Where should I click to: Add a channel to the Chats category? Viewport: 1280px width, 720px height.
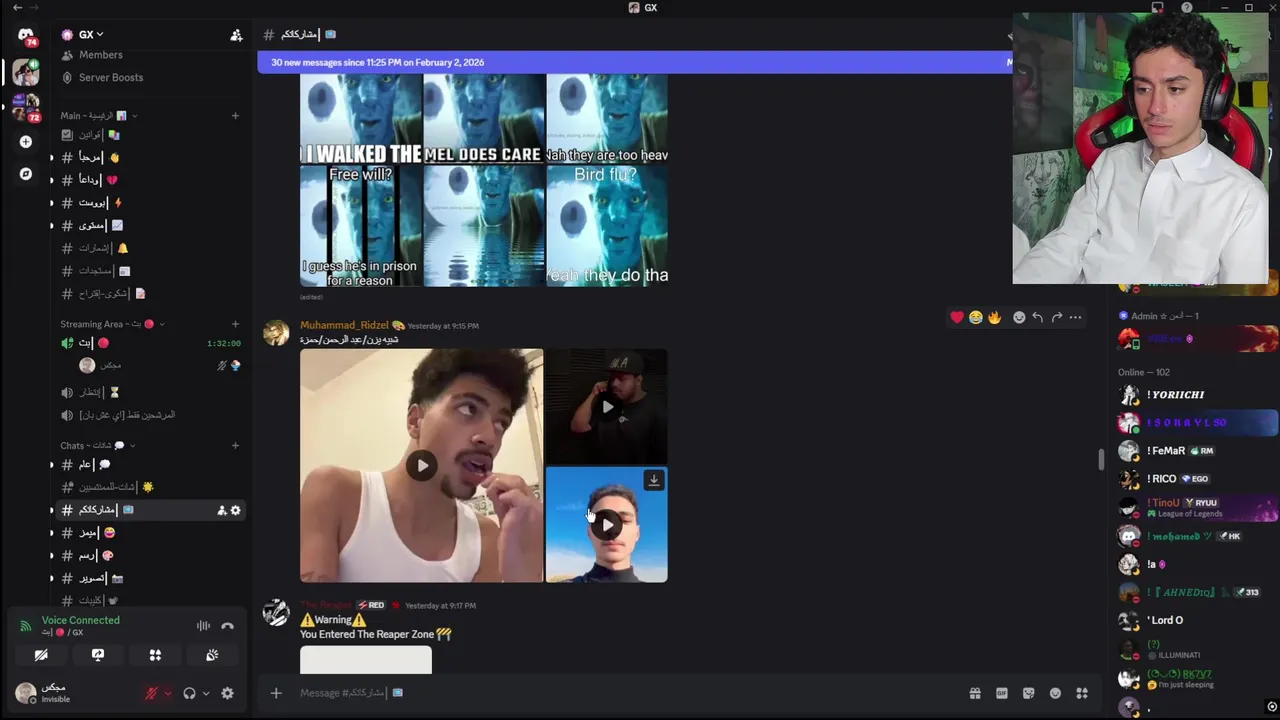coord(235,446)
